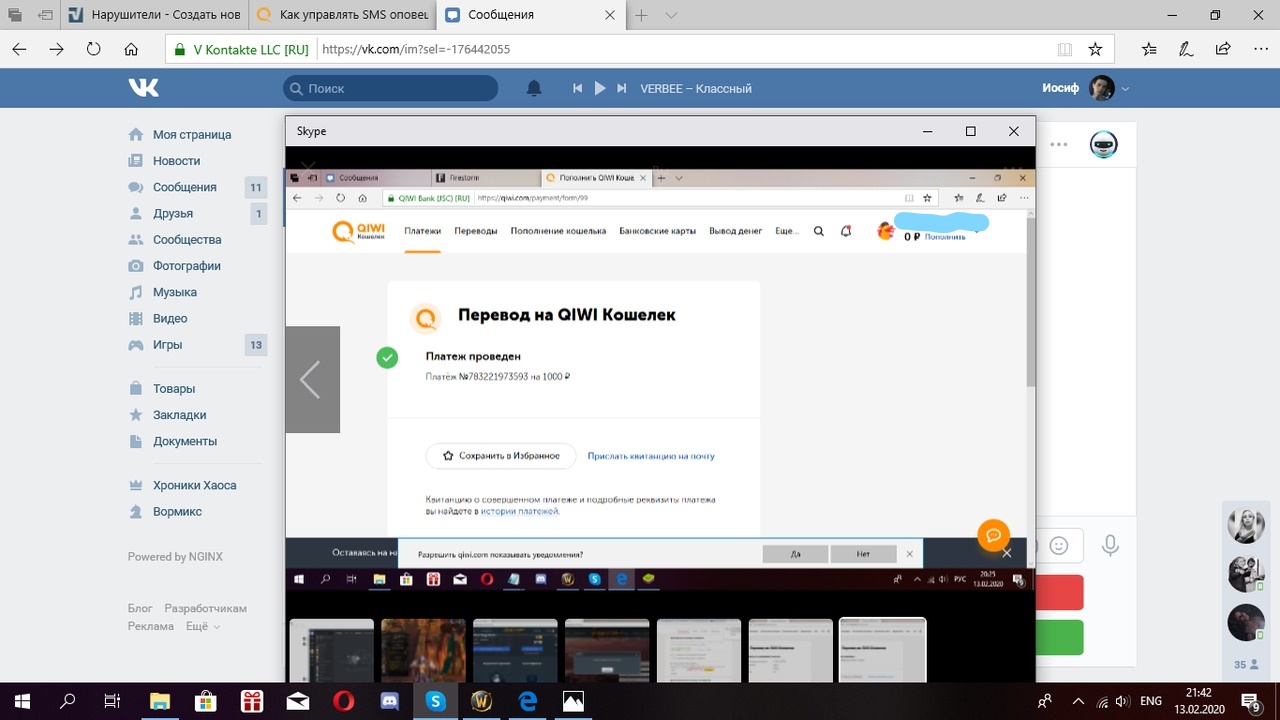Expand the profile menu chevron next to avatar
This screenshot has width=1280, height=720.
tap(1125, 89)
